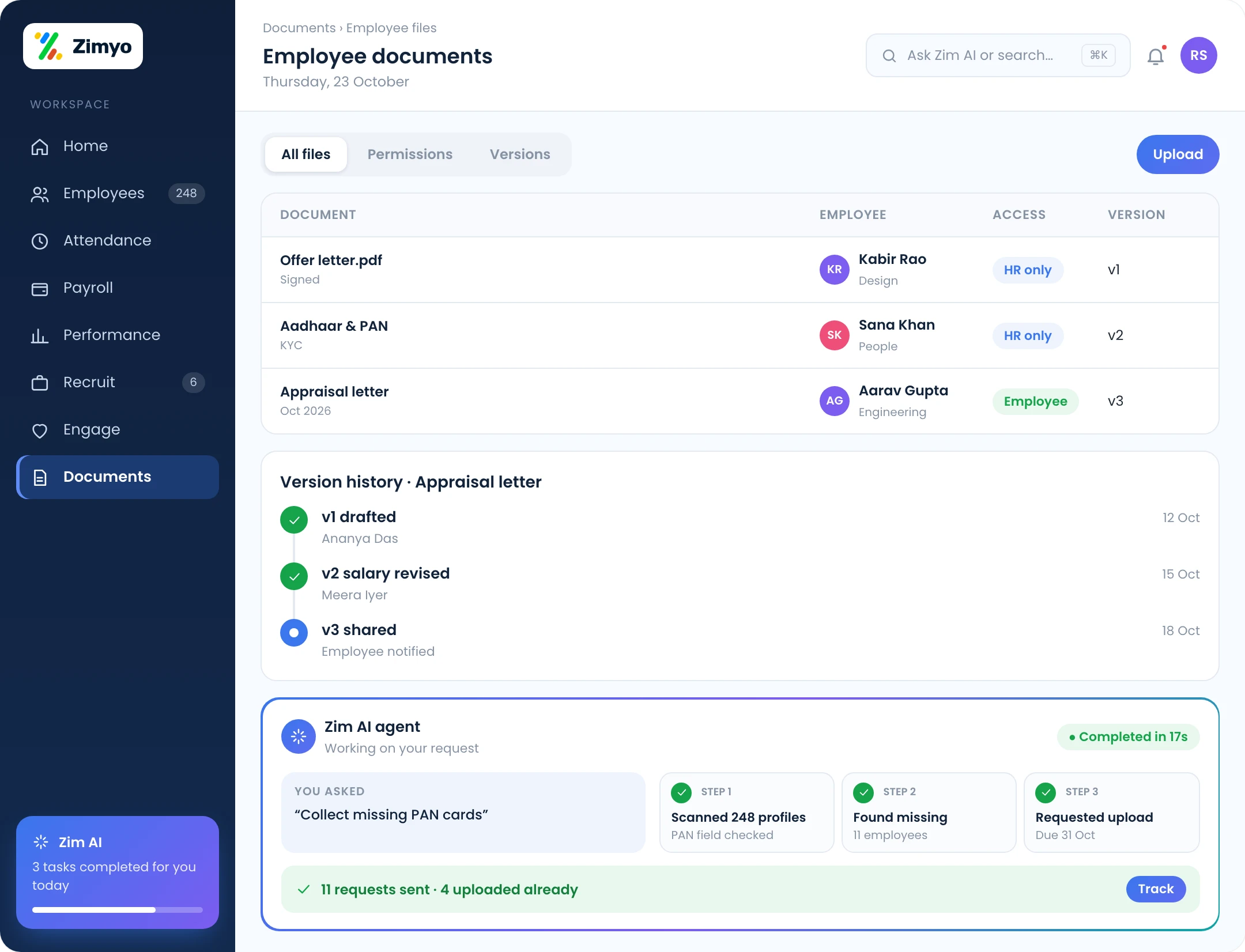Click the Documents file icon in sidebar
The width and height of the screenshot is (1245, 952).
point(40,477)
